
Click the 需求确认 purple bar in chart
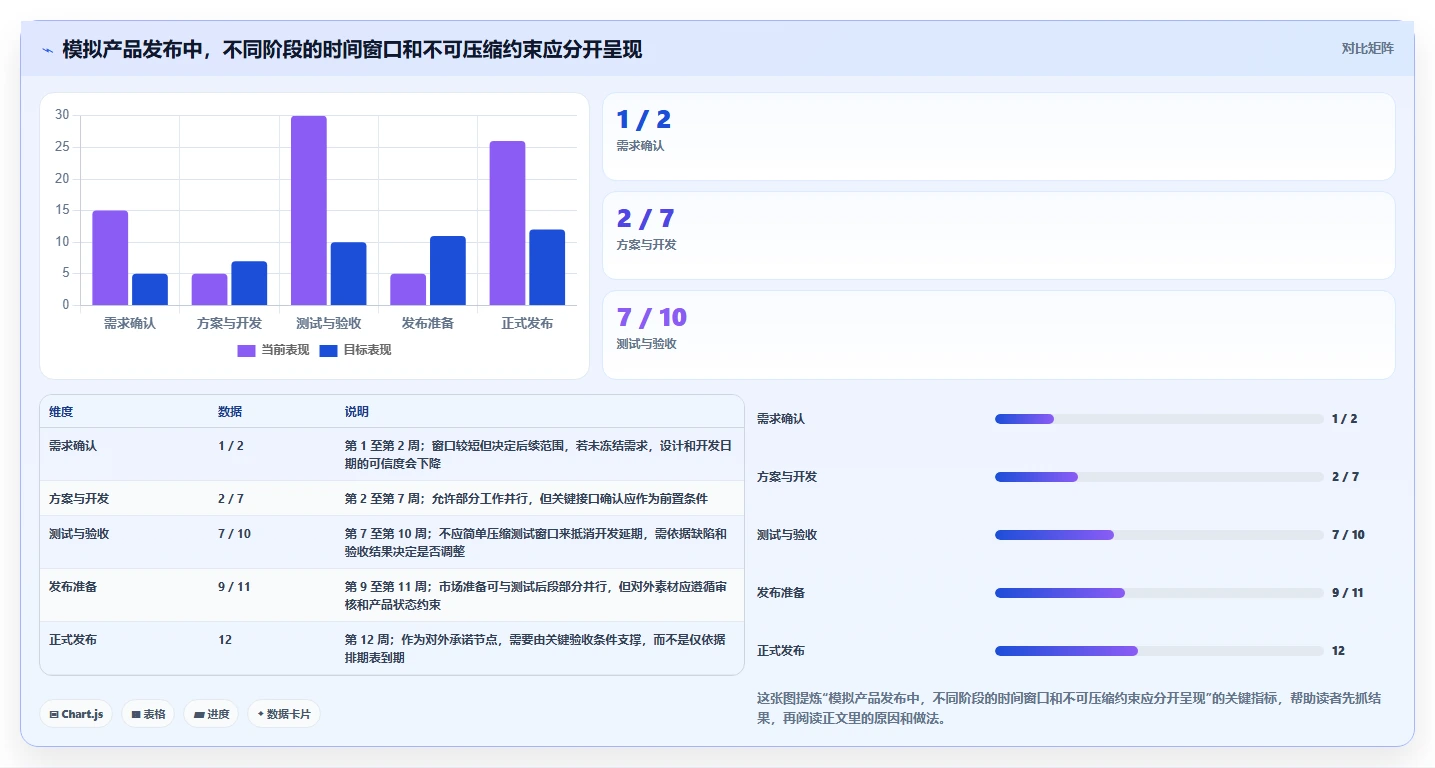[x=110, y=258]
